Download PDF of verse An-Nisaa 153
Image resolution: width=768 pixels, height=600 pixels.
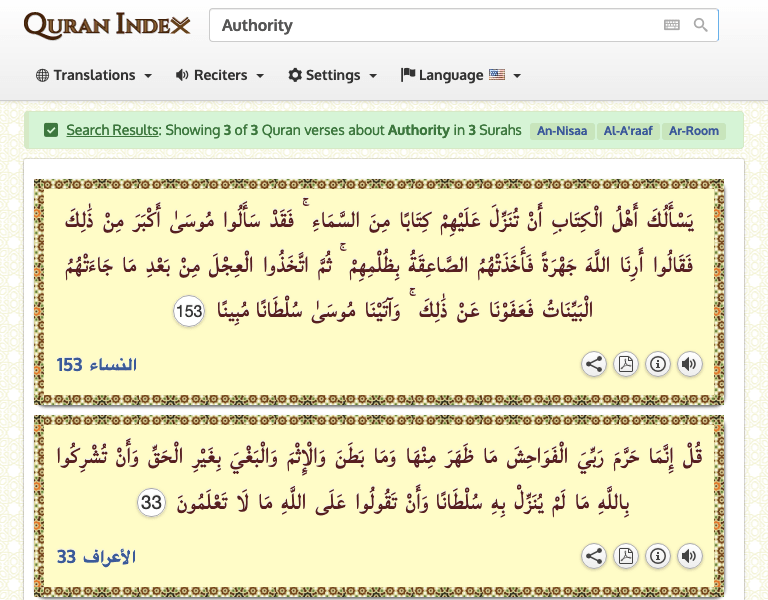626,364
